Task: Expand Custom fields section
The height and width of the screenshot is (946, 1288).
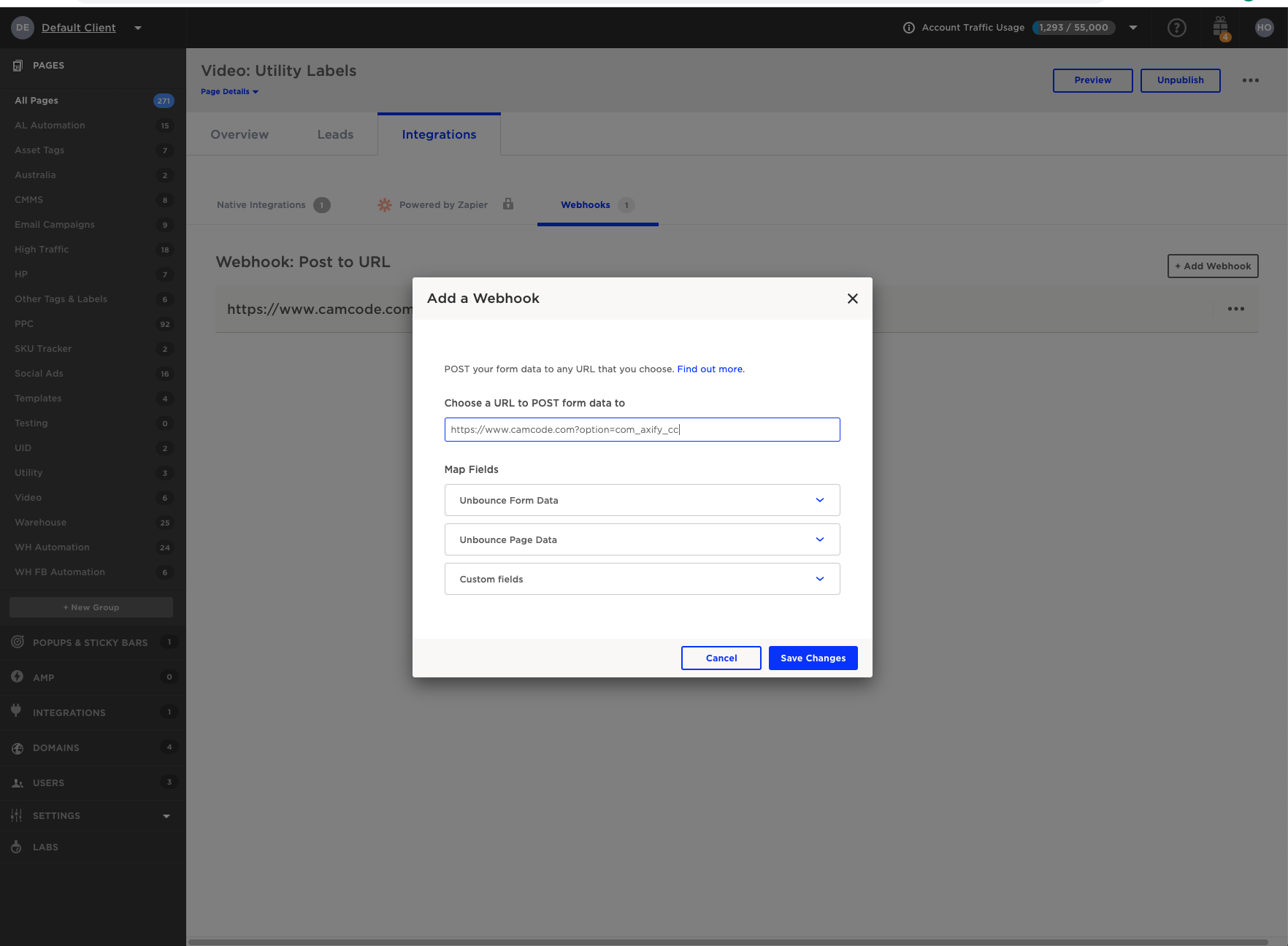Action: (642, 579)
